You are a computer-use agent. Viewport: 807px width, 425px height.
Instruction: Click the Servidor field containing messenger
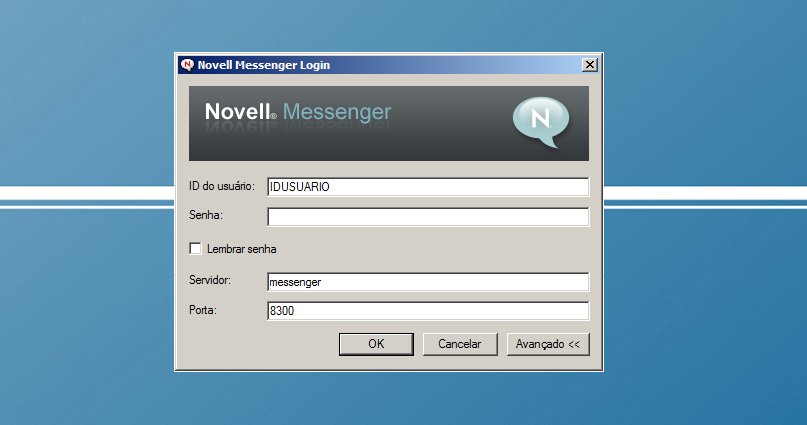coord(428,282)
